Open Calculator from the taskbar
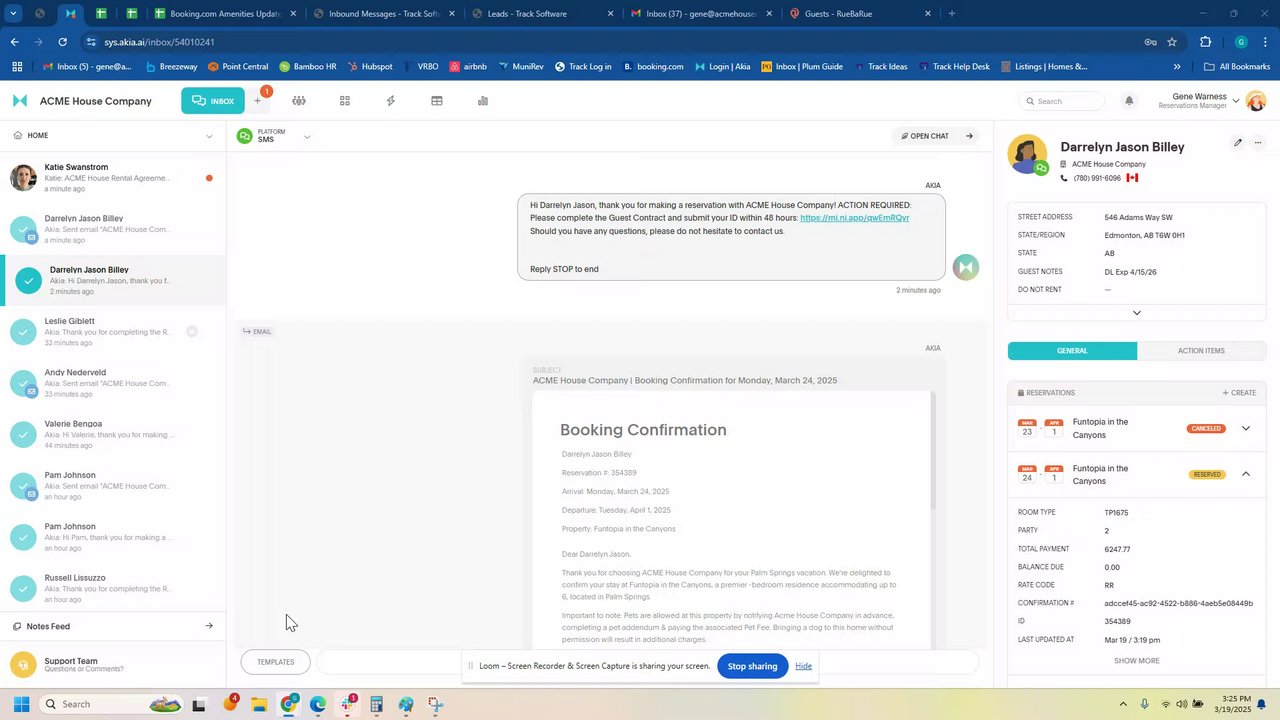The height and width of the screenshot is (720, 1280). (x=376, y=704)
